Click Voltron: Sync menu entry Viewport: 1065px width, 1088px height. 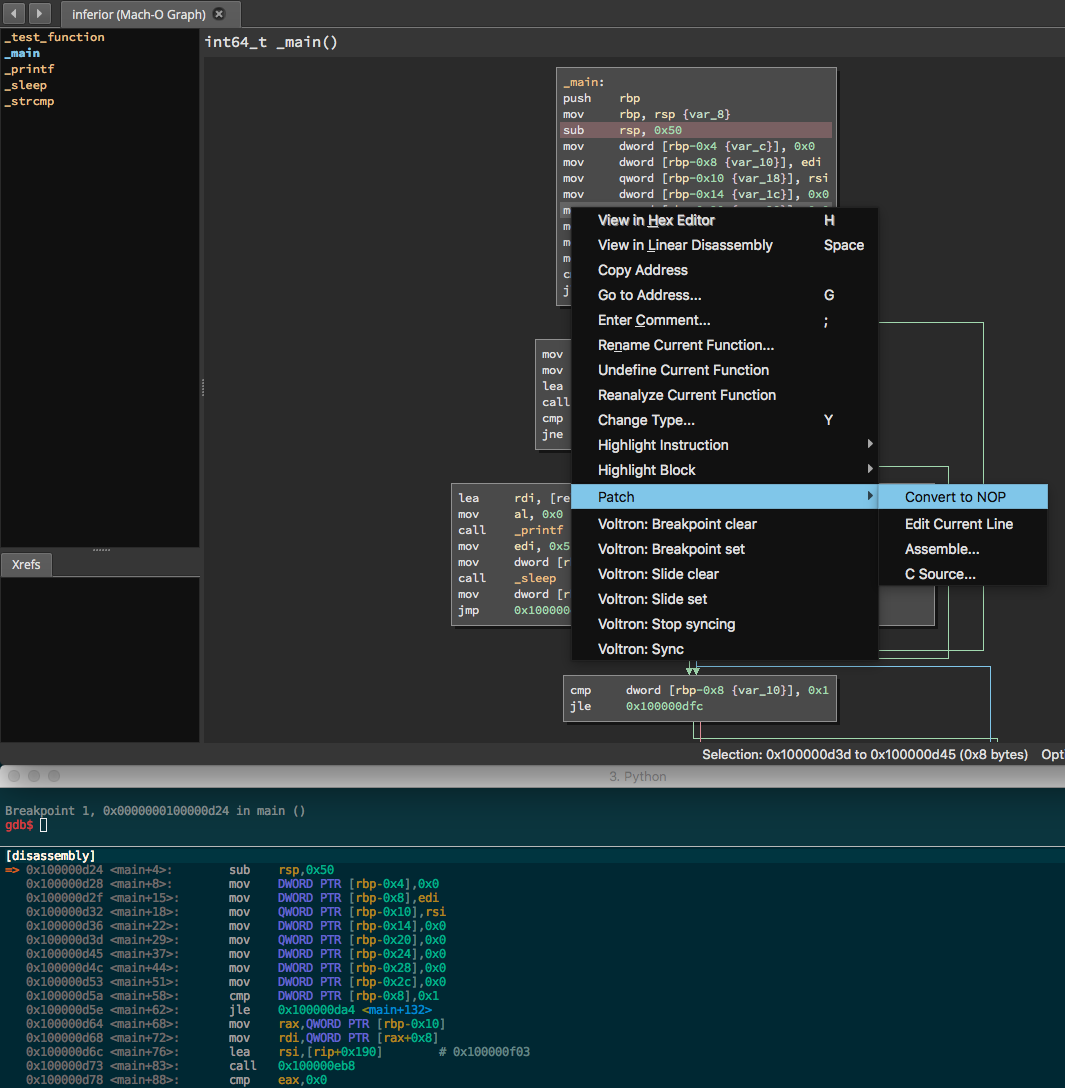640,649
